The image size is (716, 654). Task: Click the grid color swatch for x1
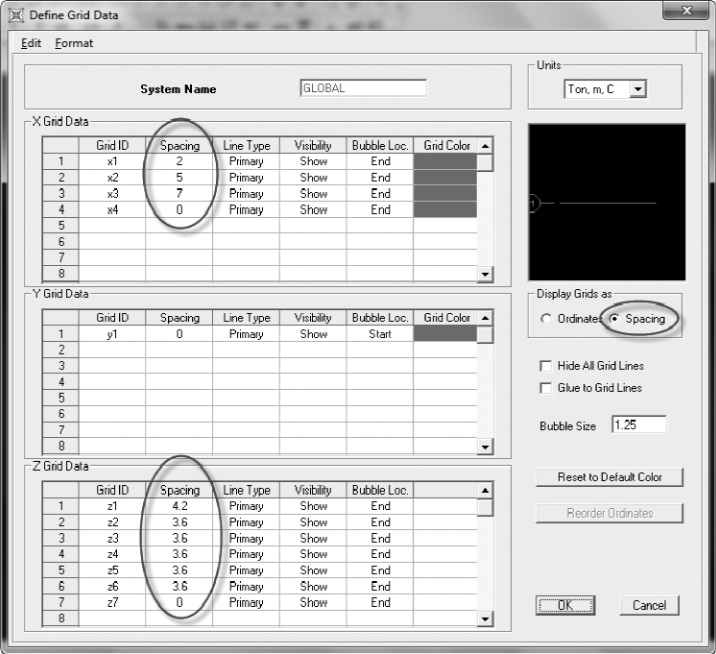tap(445, 162)
